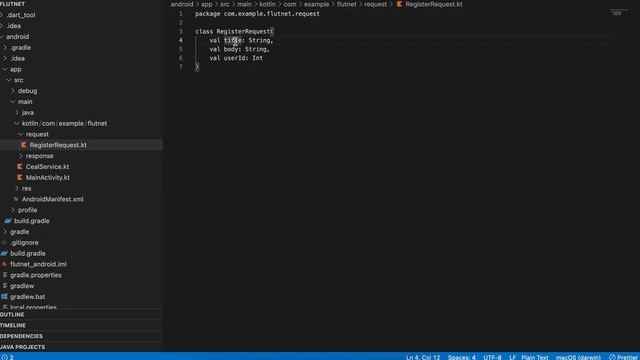Click Ln 4, Col 12 in status bar
The height and width of the screenshot is (360, 640).
tap(423, 357)
